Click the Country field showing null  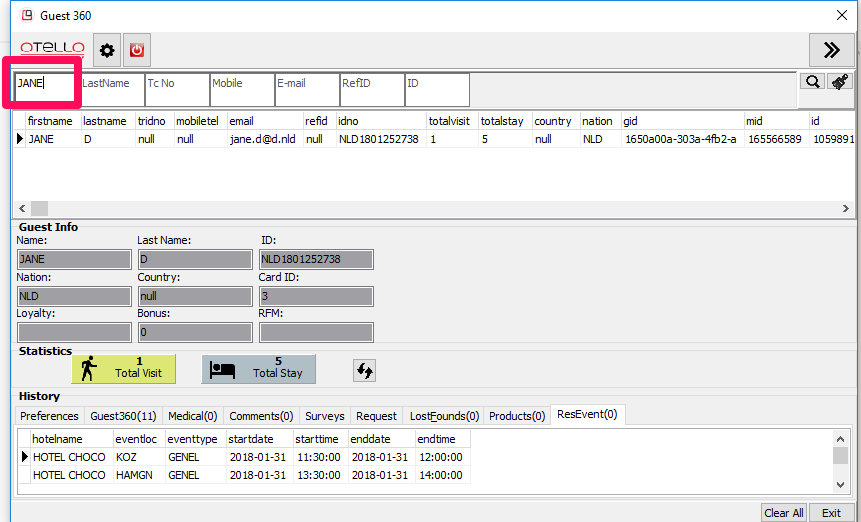point(195,296)
